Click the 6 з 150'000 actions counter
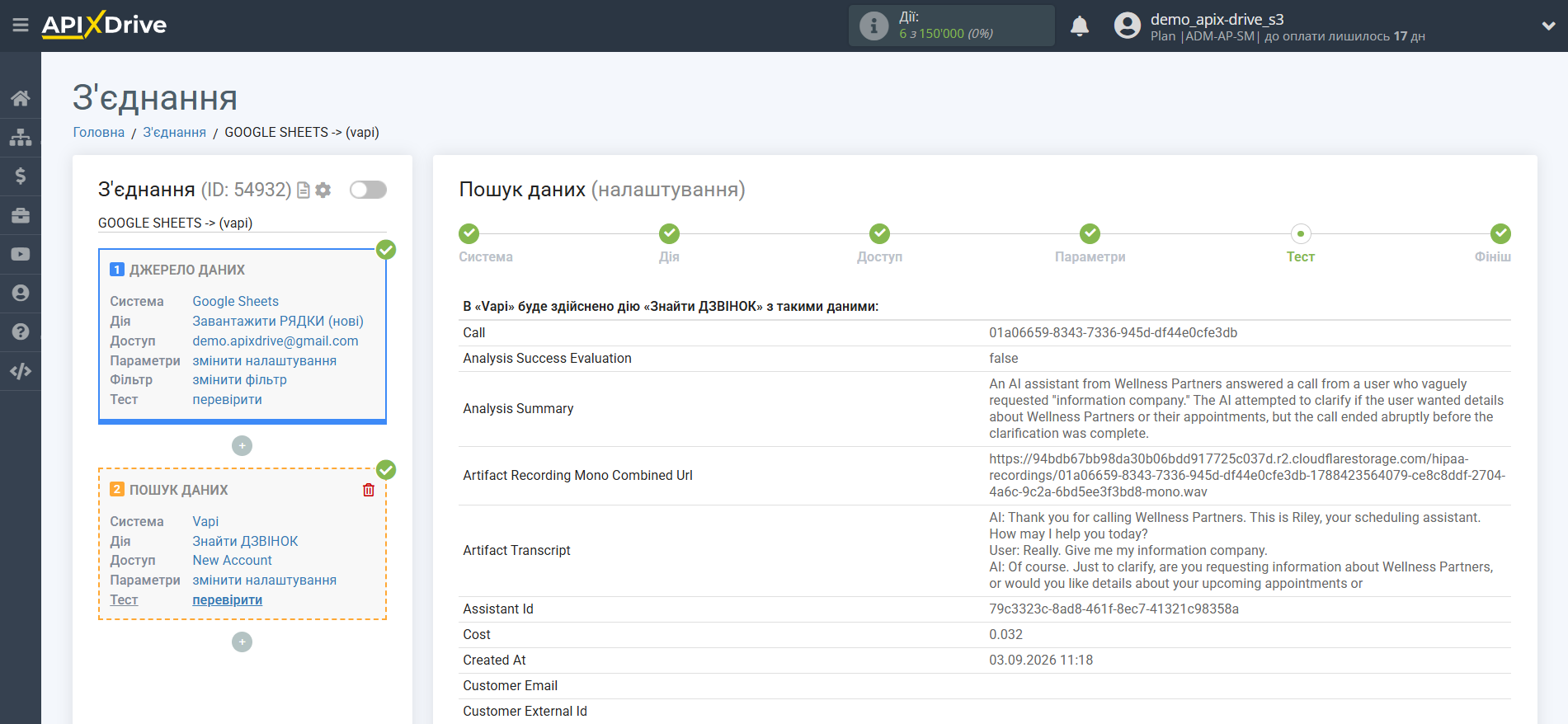The width and height of the screenshot is (1568, 724). 945,34
